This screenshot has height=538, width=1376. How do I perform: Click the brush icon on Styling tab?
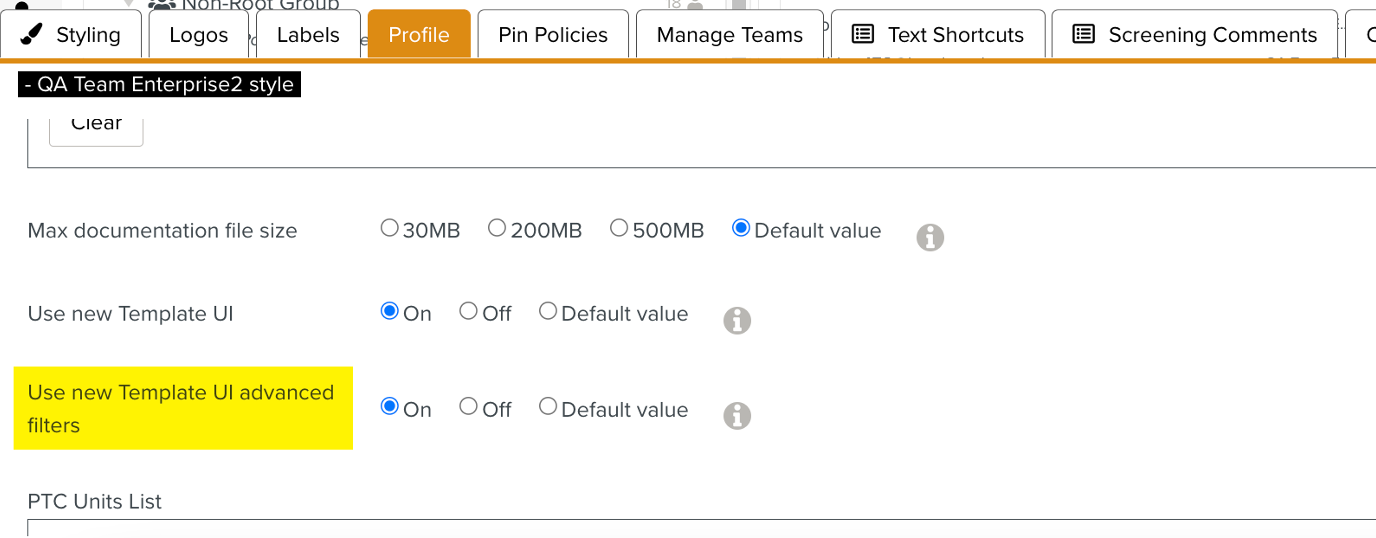[33, 35]
